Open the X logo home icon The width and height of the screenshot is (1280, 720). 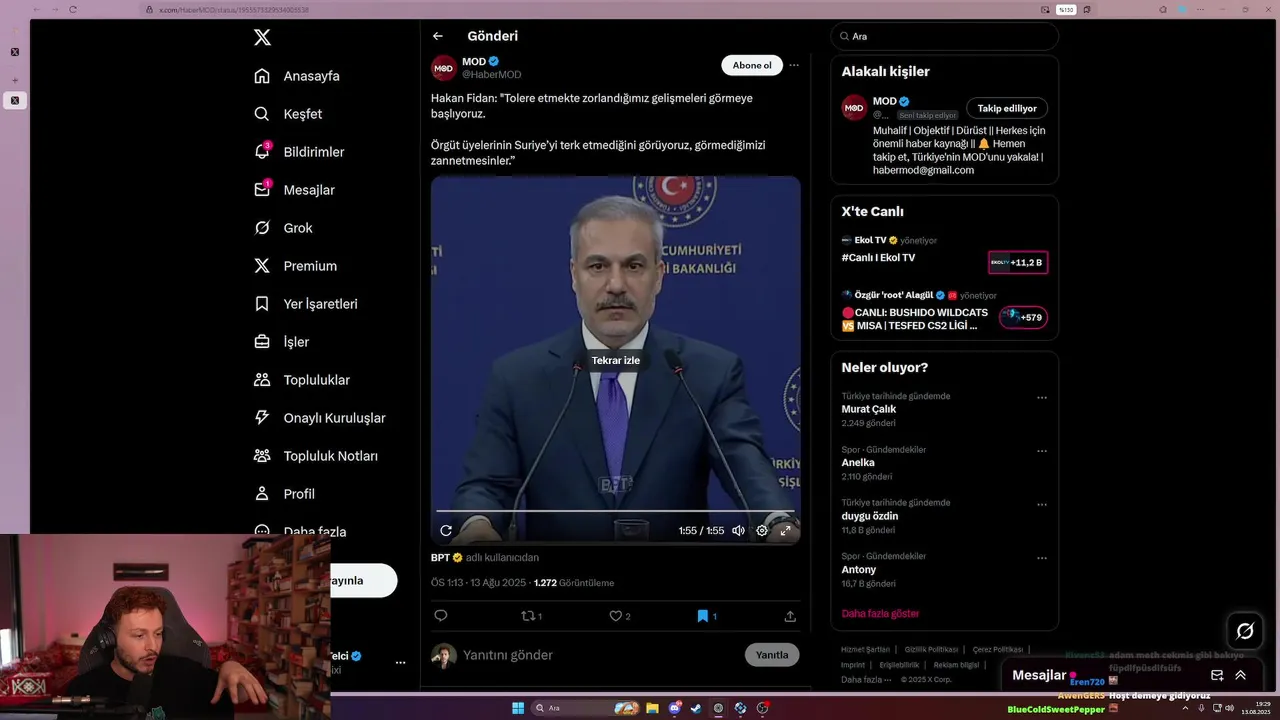[x=262, y=37]
